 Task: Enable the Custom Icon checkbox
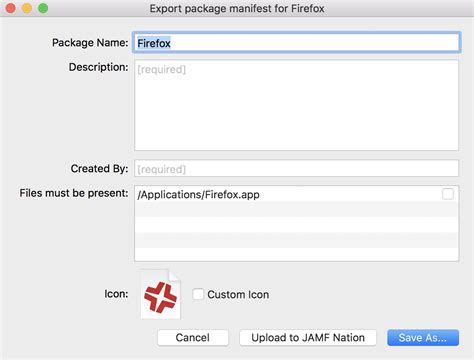198,294
